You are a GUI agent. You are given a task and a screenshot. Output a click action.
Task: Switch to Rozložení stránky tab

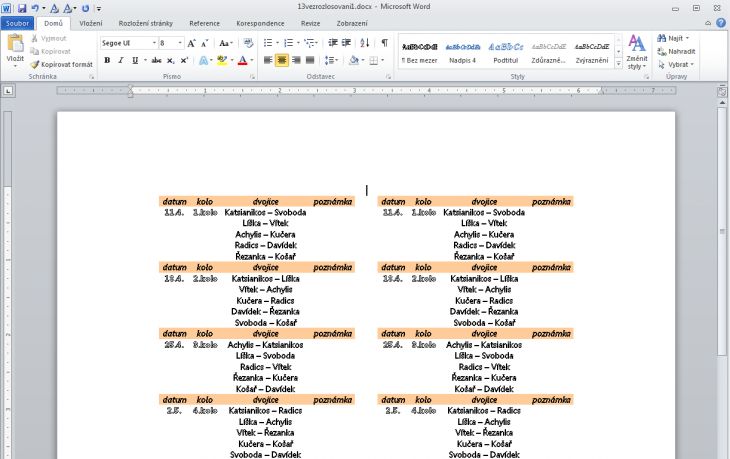(x=145, y=23)
